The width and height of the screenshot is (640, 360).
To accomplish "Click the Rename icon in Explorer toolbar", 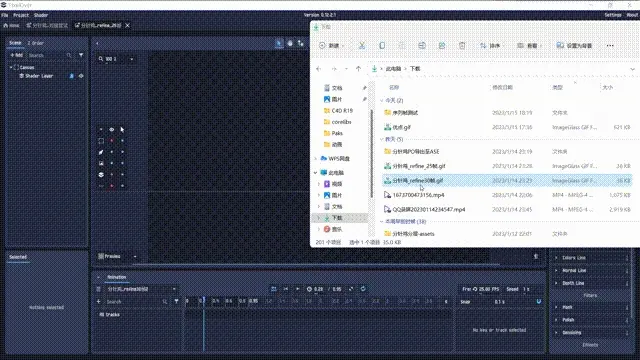I will tap(422, 46).
